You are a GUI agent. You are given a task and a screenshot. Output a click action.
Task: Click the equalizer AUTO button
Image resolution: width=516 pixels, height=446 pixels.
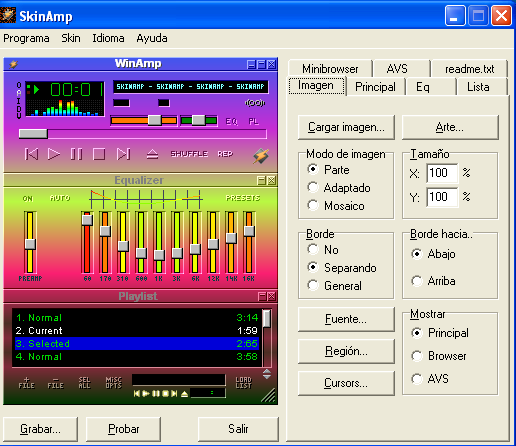60,198
